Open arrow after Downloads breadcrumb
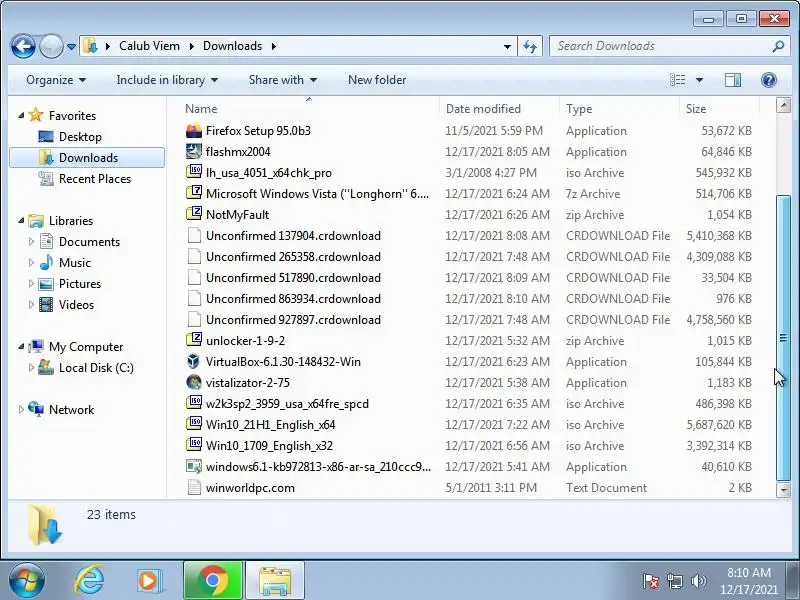The image size is (800, 600). click(273, 46)
